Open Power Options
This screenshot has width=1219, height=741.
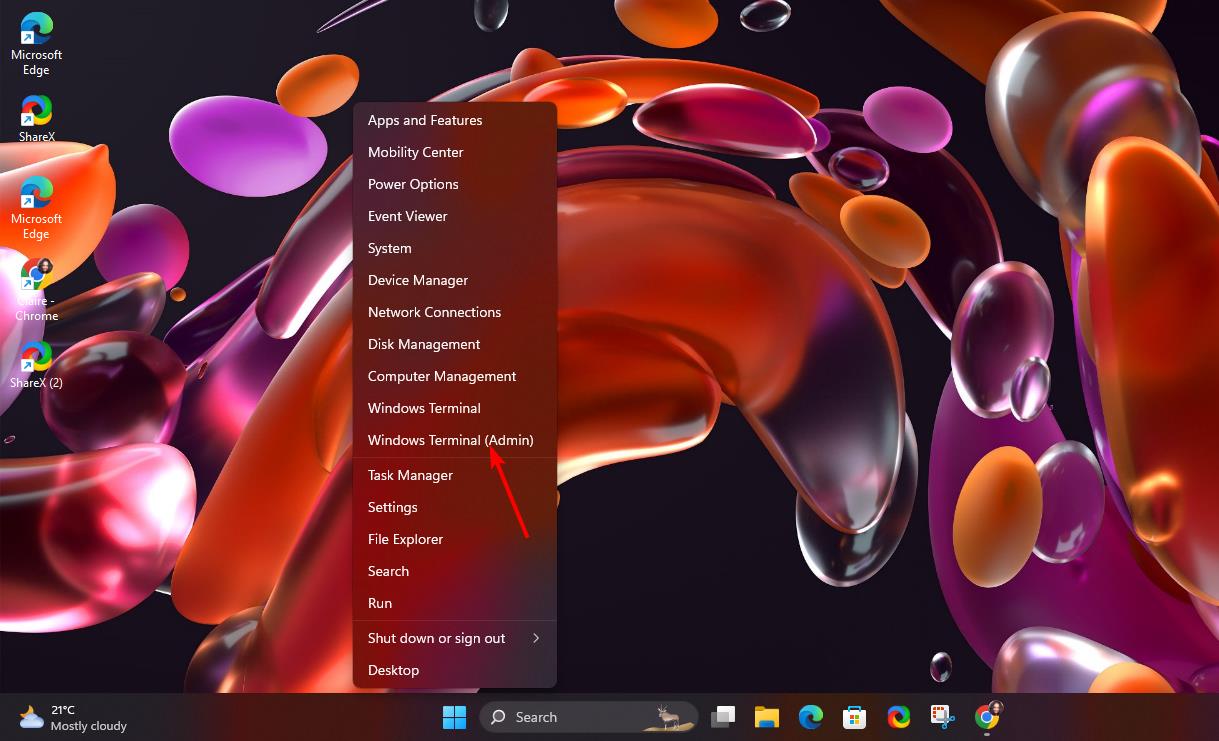point(455,184)
